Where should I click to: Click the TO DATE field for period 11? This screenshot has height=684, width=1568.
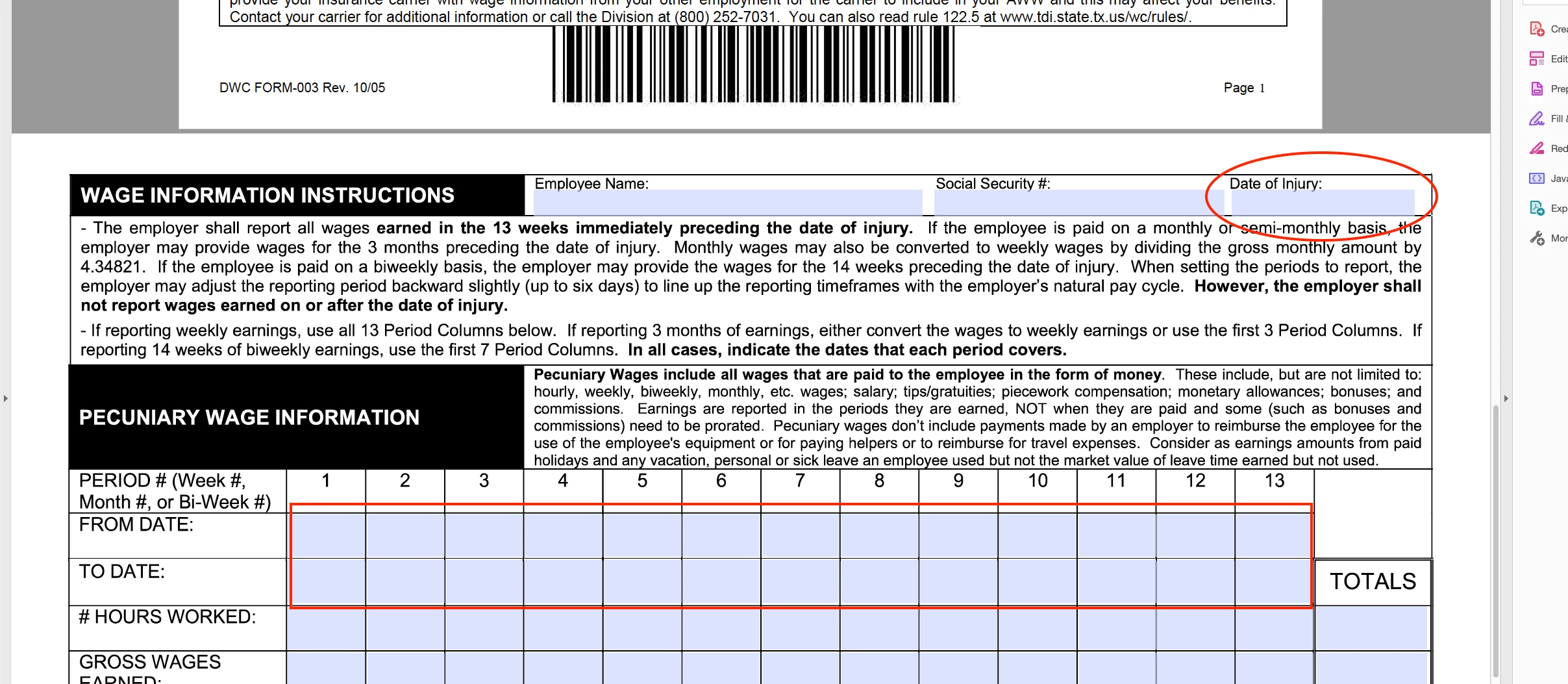click(1117, 582)
